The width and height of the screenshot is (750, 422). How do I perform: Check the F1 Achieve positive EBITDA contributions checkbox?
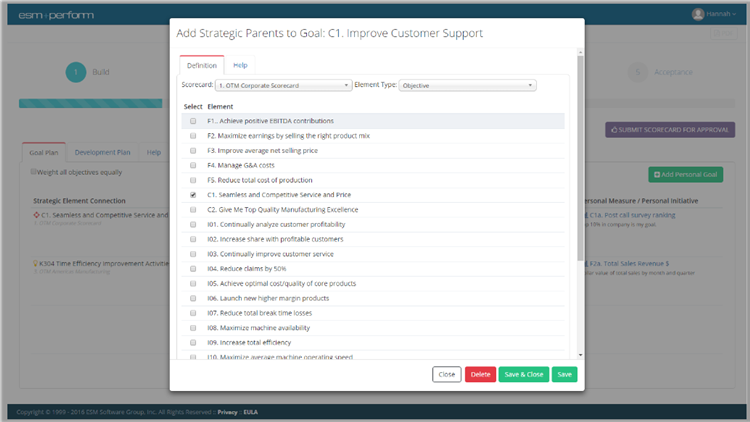[x=193, y=121]
